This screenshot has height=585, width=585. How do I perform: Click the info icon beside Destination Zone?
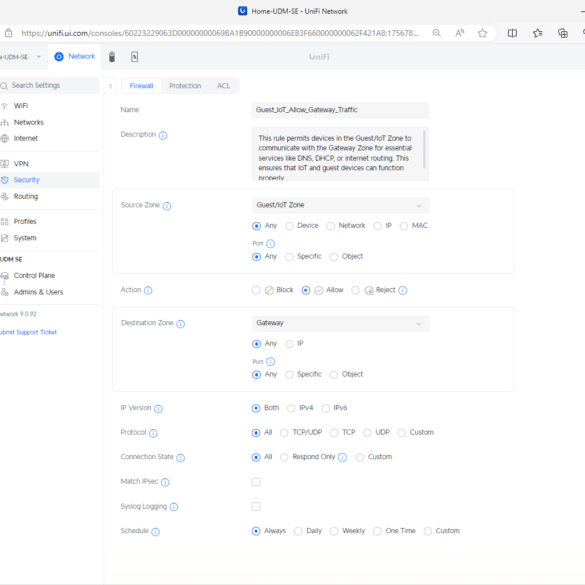click(181, 324)
